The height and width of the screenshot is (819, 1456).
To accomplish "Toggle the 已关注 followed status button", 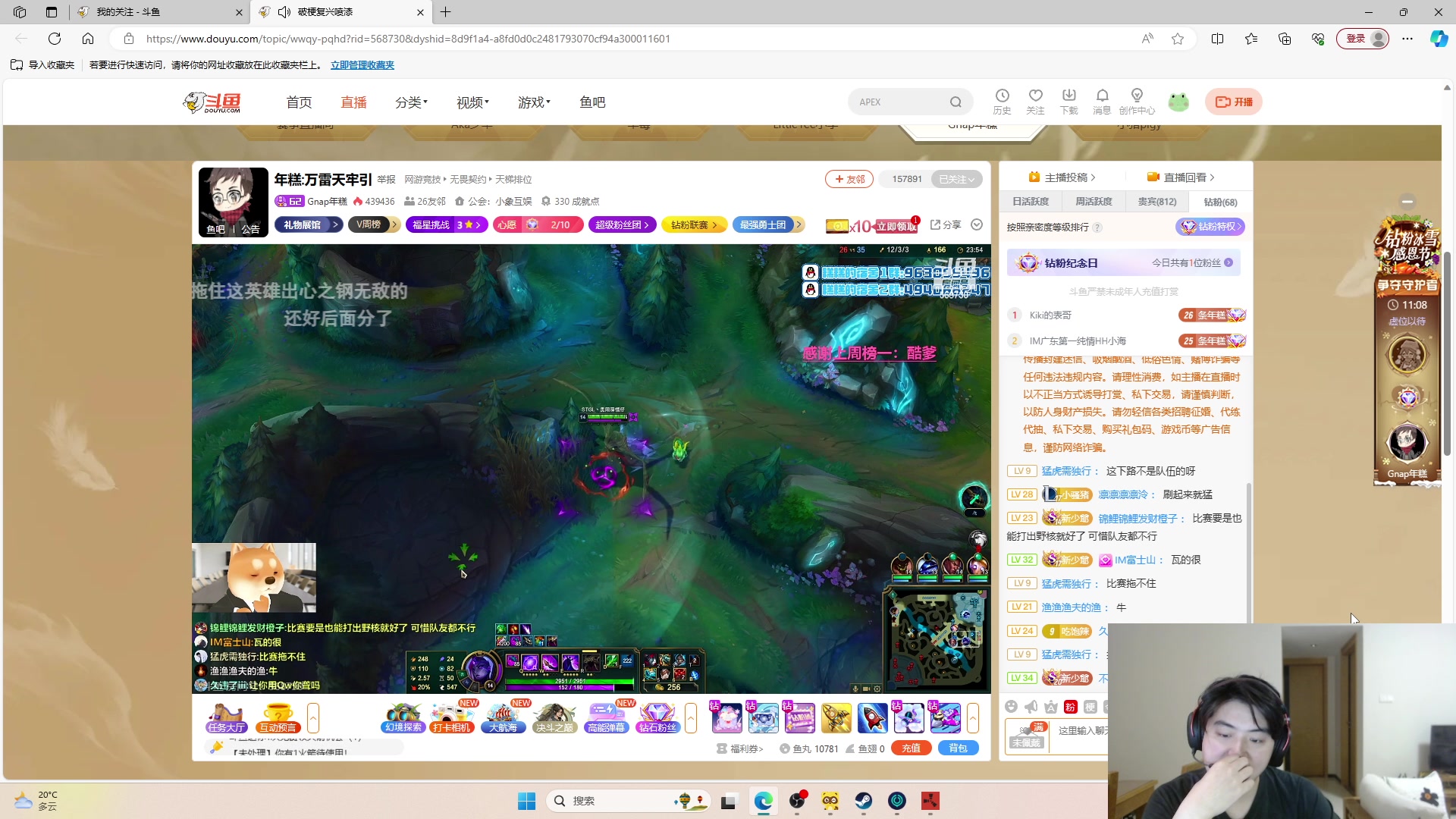I will coord(956,179).
